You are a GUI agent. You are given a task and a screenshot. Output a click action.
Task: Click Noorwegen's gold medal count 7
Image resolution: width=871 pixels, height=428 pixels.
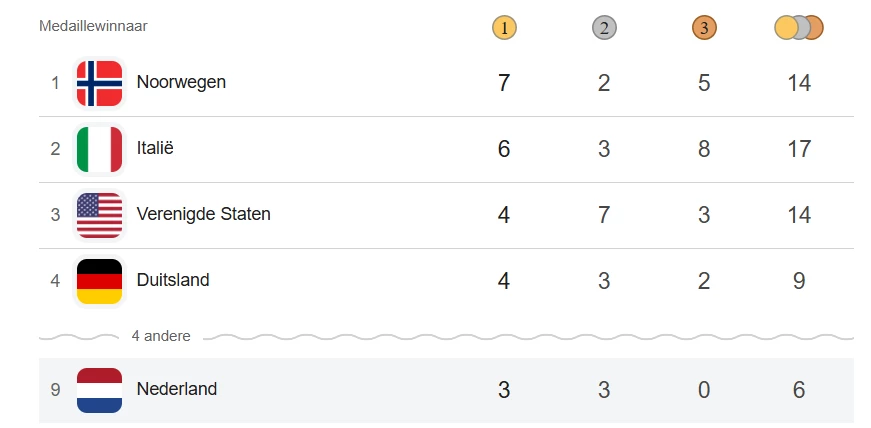504,83
